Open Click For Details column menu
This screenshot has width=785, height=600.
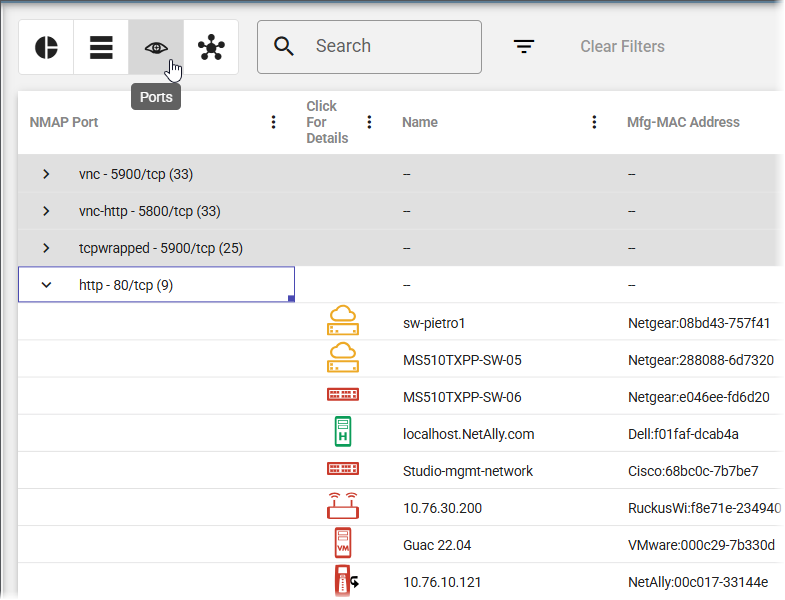[x=369, y=122]
